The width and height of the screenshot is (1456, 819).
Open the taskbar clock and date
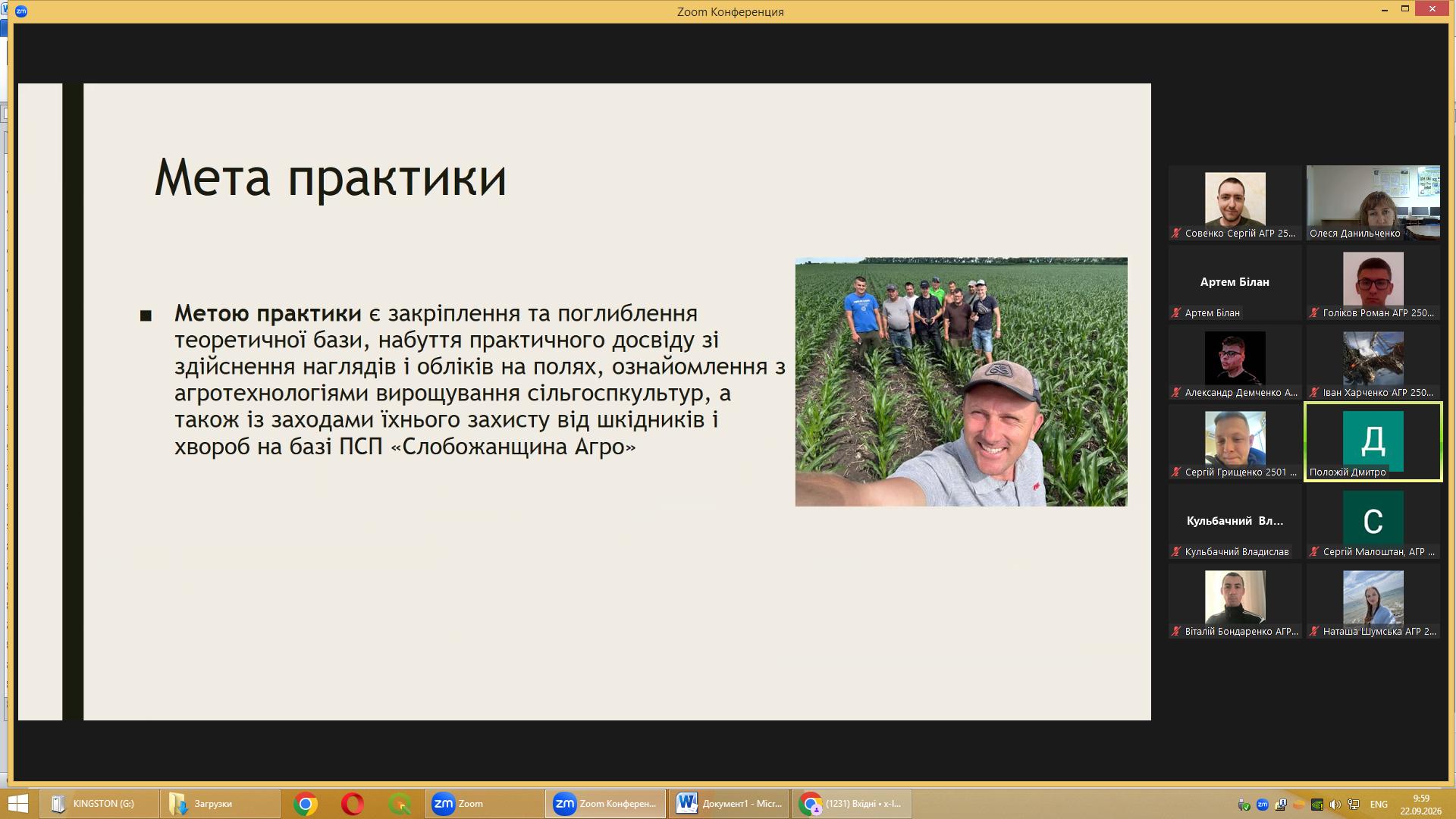(x=1421, y=805)
